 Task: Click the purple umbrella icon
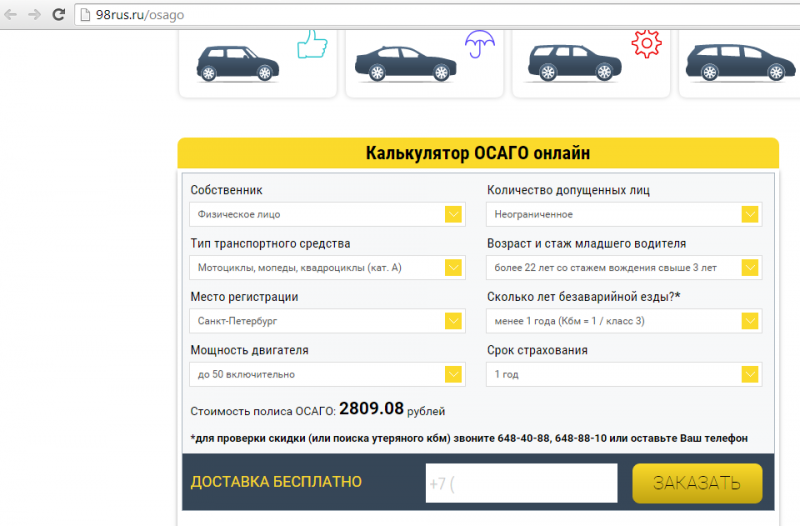480,43
